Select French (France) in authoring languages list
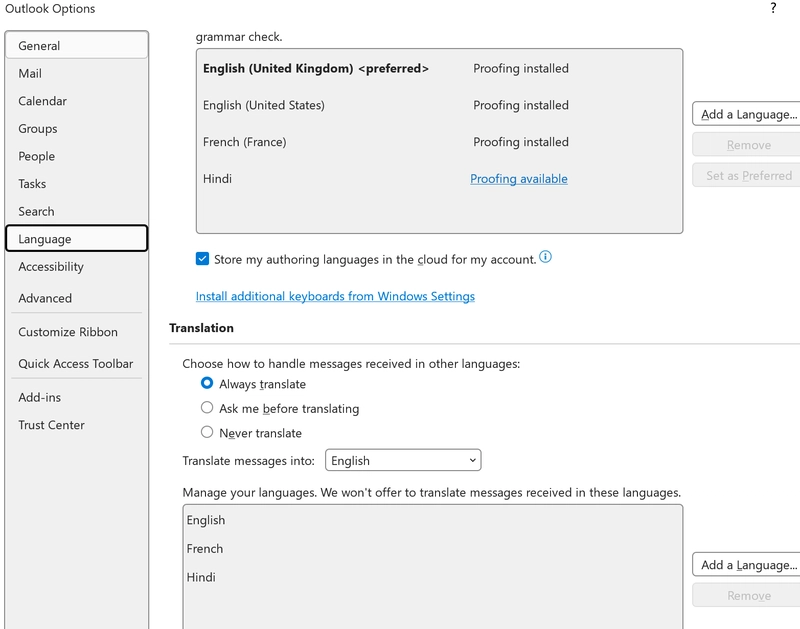 point(245,142)
